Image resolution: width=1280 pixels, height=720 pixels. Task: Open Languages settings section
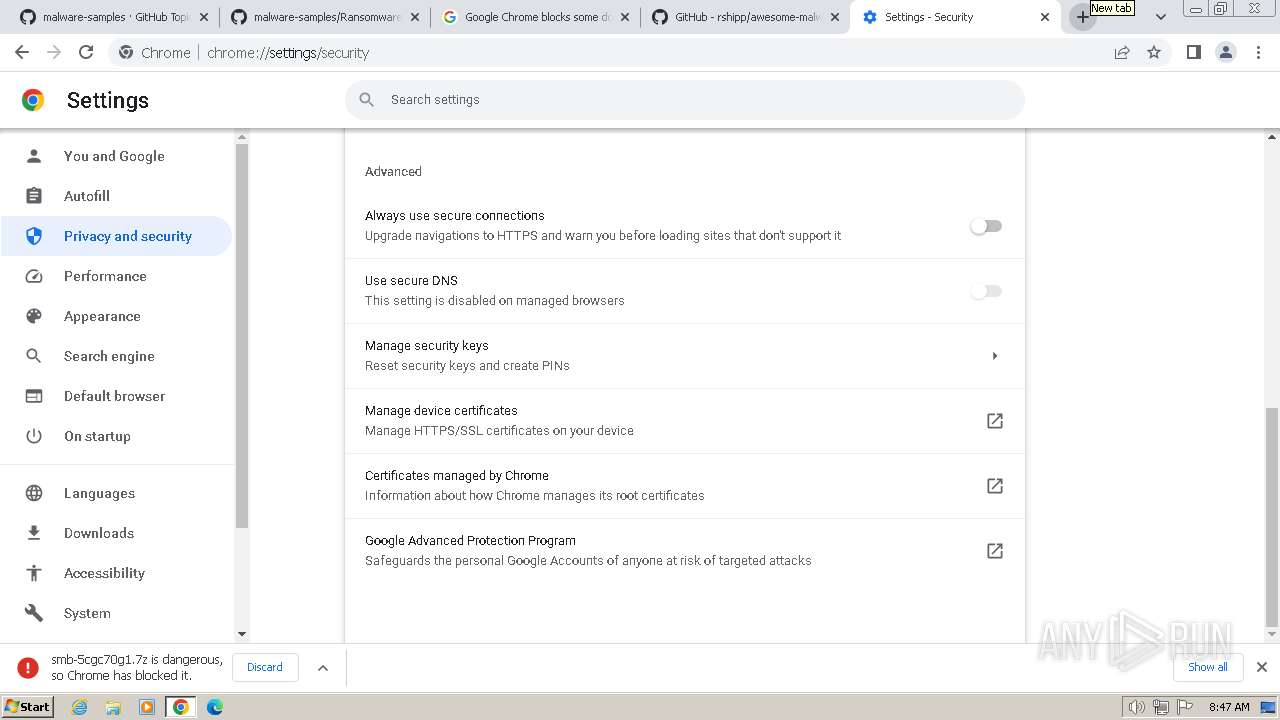pyautogui.click(x=116, y=493)
